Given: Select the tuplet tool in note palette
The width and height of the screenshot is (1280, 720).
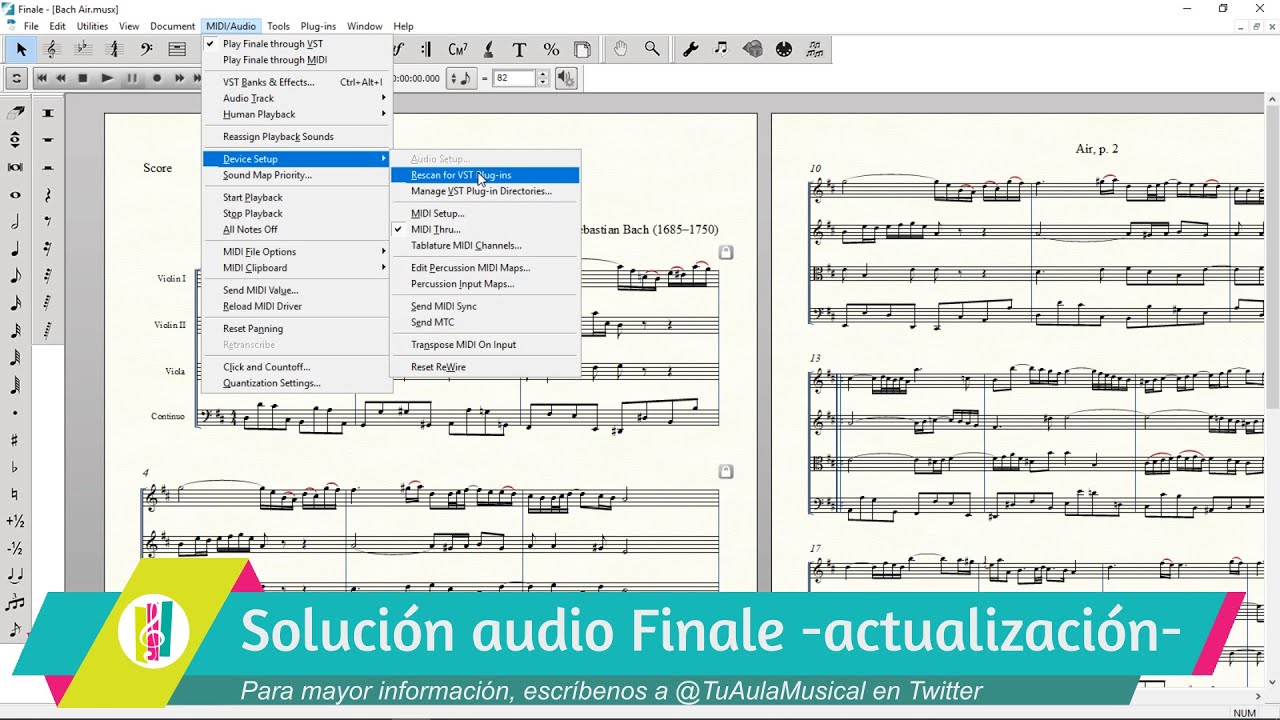Looking at the screenshot, I should pyautogui.click(x=15, y=602).
